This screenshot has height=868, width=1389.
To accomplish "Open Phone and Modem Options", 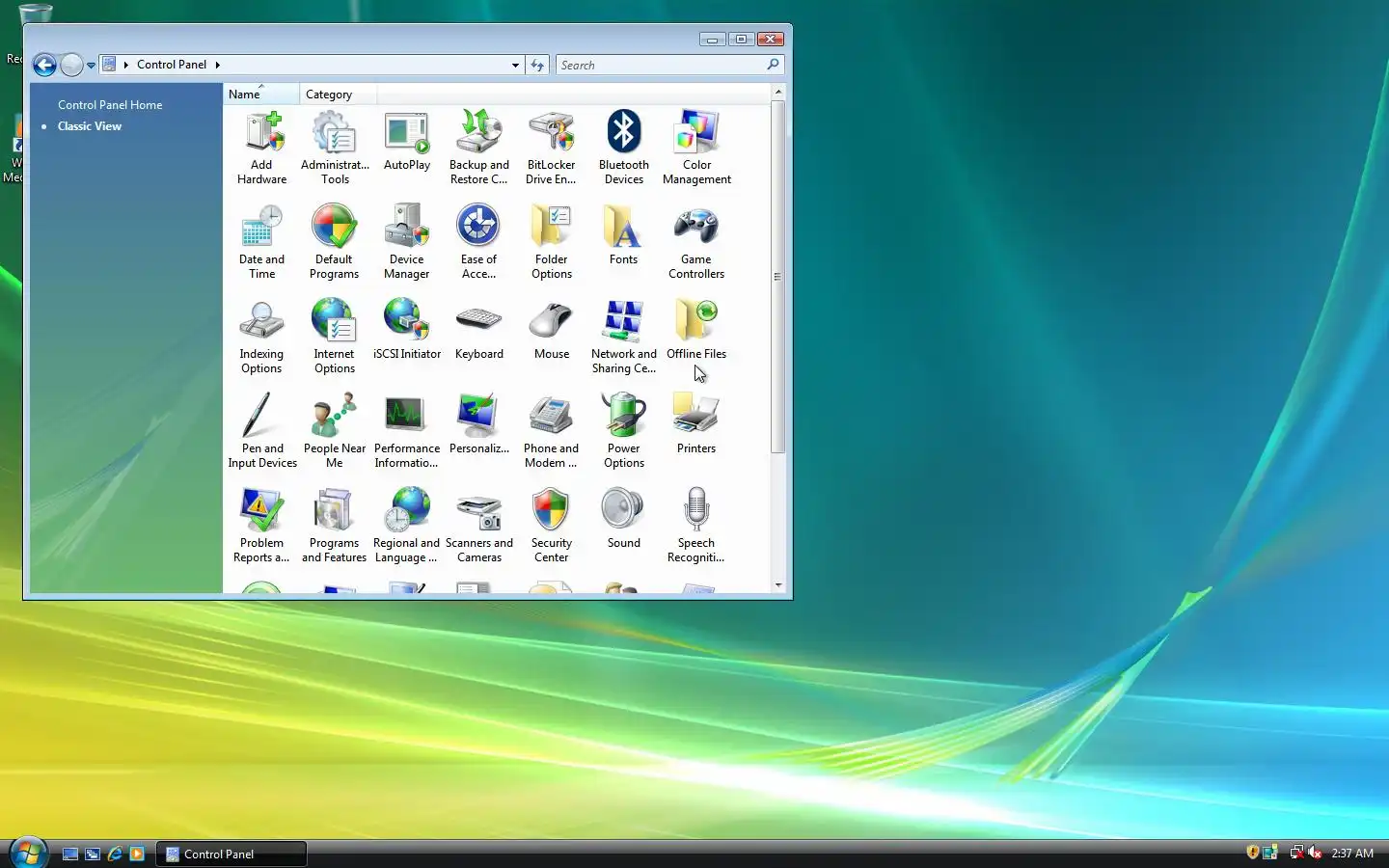I will click(551, 430).
